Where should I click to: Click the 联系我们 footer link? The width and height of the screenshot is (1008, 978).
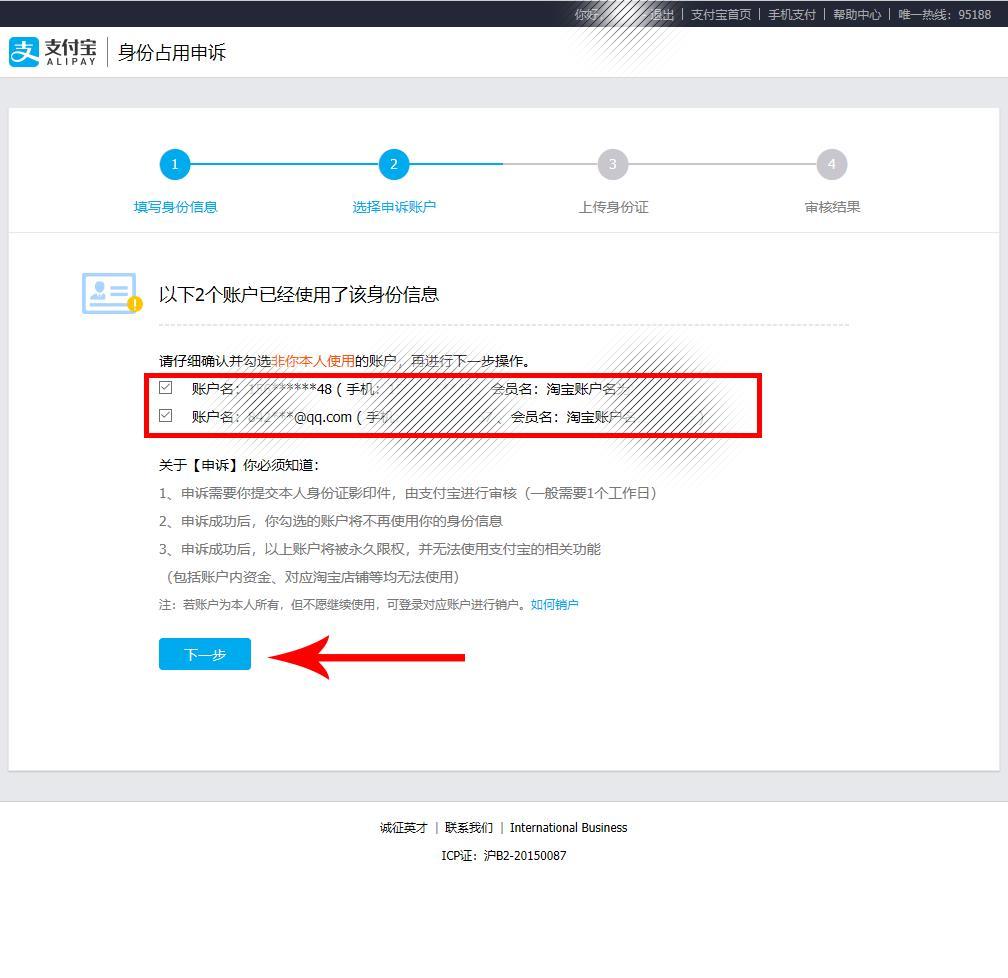(469, 828)
